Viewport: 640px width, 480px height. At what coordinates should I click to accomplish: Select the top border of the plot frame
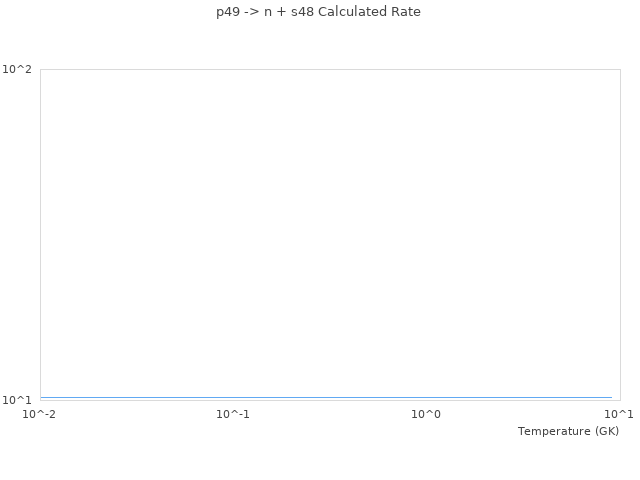(330, 69)
